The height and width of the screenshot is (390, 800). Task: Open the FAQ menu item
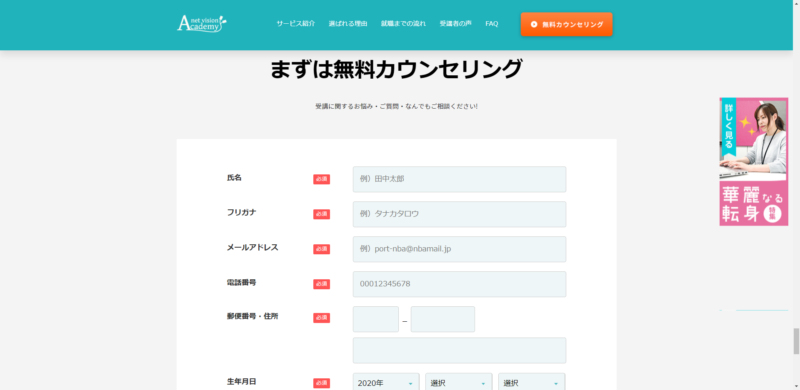coord(492,24)
